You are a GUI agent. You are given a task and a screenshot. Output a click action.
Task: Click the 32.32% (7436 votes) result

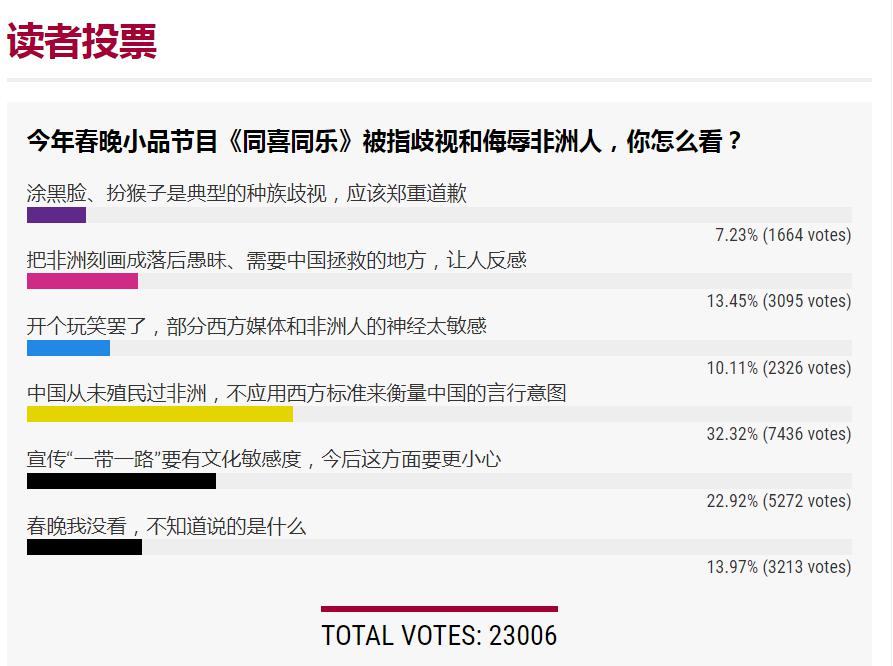click(778, 434)
